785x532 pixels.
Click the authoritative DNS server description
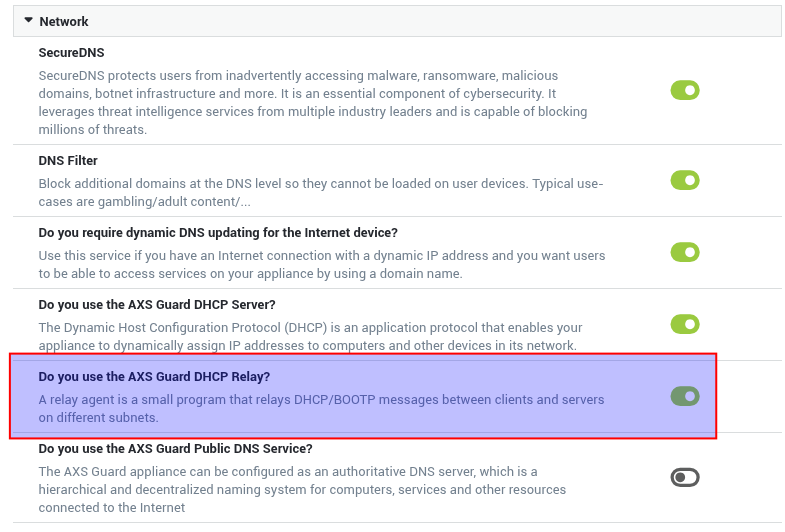(302, 489)
